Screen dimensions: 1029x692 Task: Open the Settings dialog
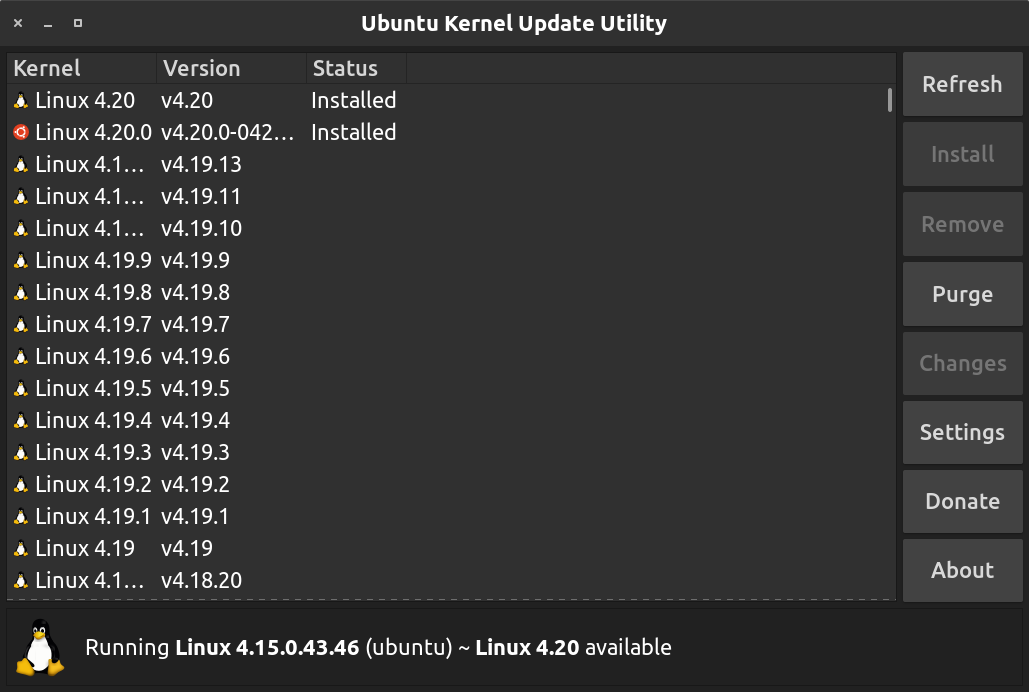click(x=961, y=432)
